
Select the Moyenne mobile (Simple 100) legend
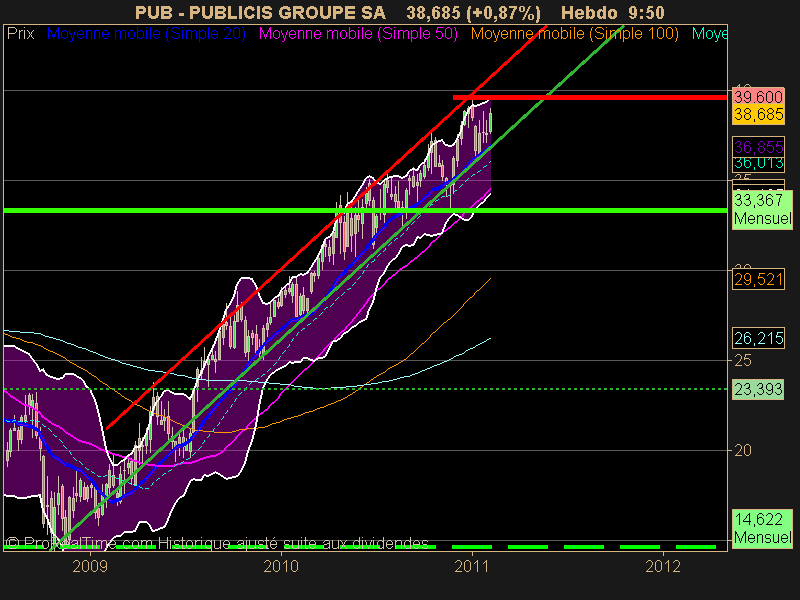pos(574,34)
